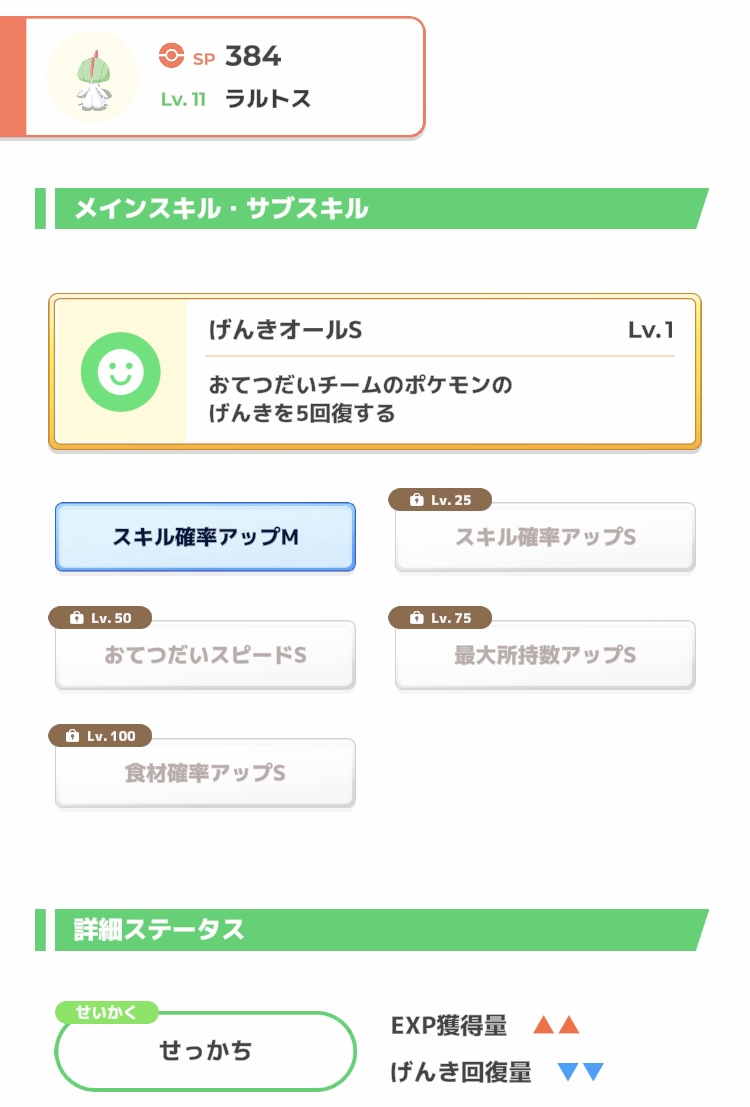Select the スキル確率アップM sub skill
Image resolution: width=750 pixels, height=1107 pixels.
point(205,537)
